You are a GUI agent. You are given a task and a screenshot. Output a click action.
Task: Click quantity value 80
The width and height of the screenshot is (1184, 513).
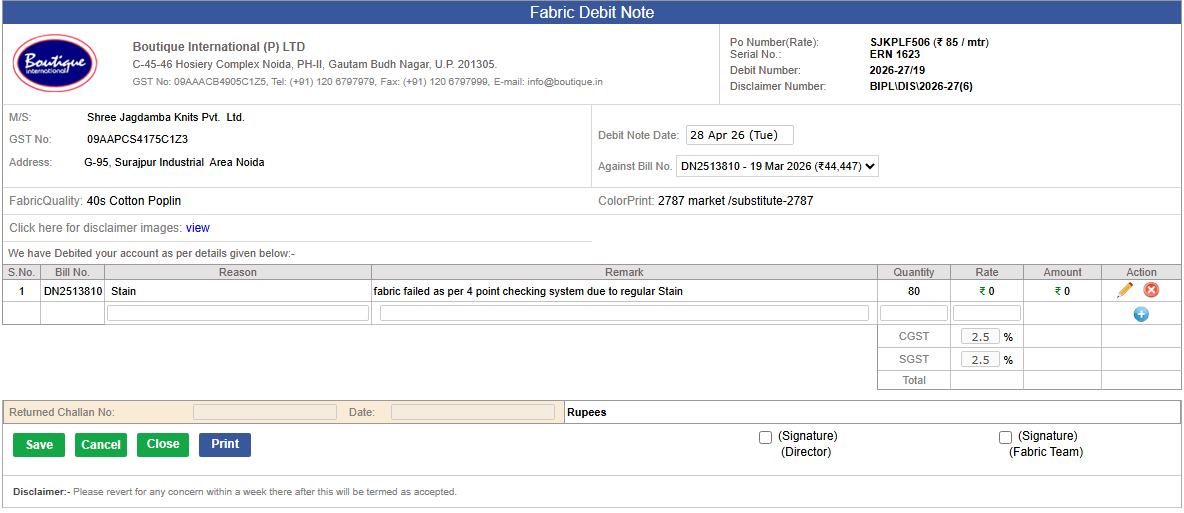[x=914, y=291]
